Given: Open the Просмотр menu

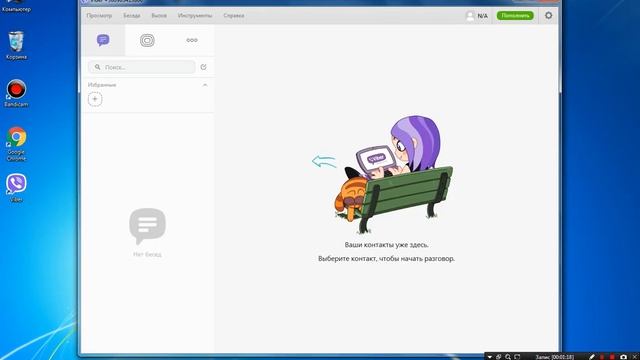Looking at the screenshot, I should [99, 16].
